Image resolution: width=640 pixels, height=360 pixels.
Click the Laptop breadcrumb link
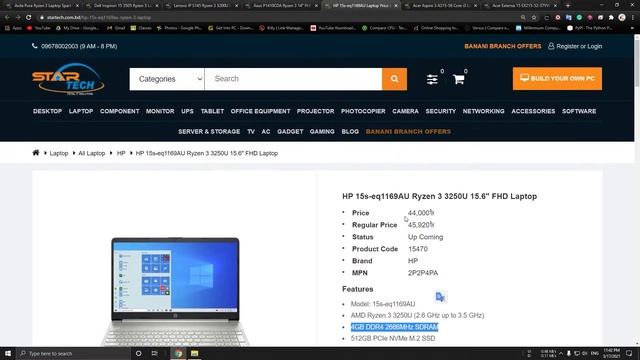tap(59, 153)
